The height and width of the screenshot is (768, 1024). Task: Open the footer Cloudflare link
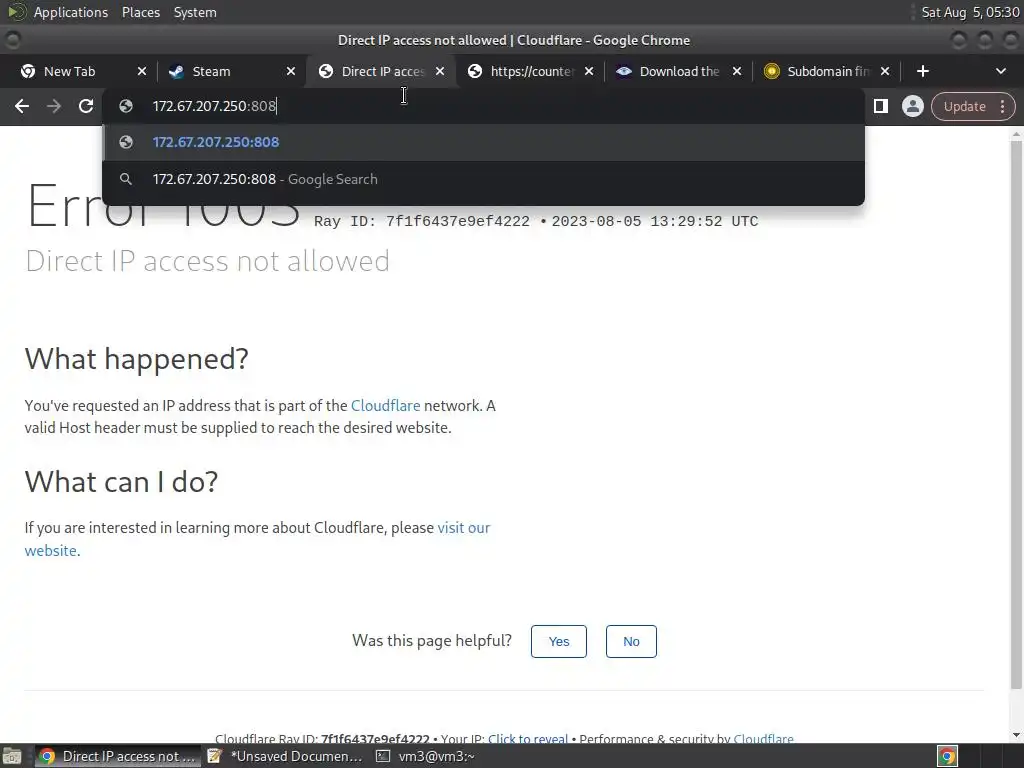click(763, 739)
